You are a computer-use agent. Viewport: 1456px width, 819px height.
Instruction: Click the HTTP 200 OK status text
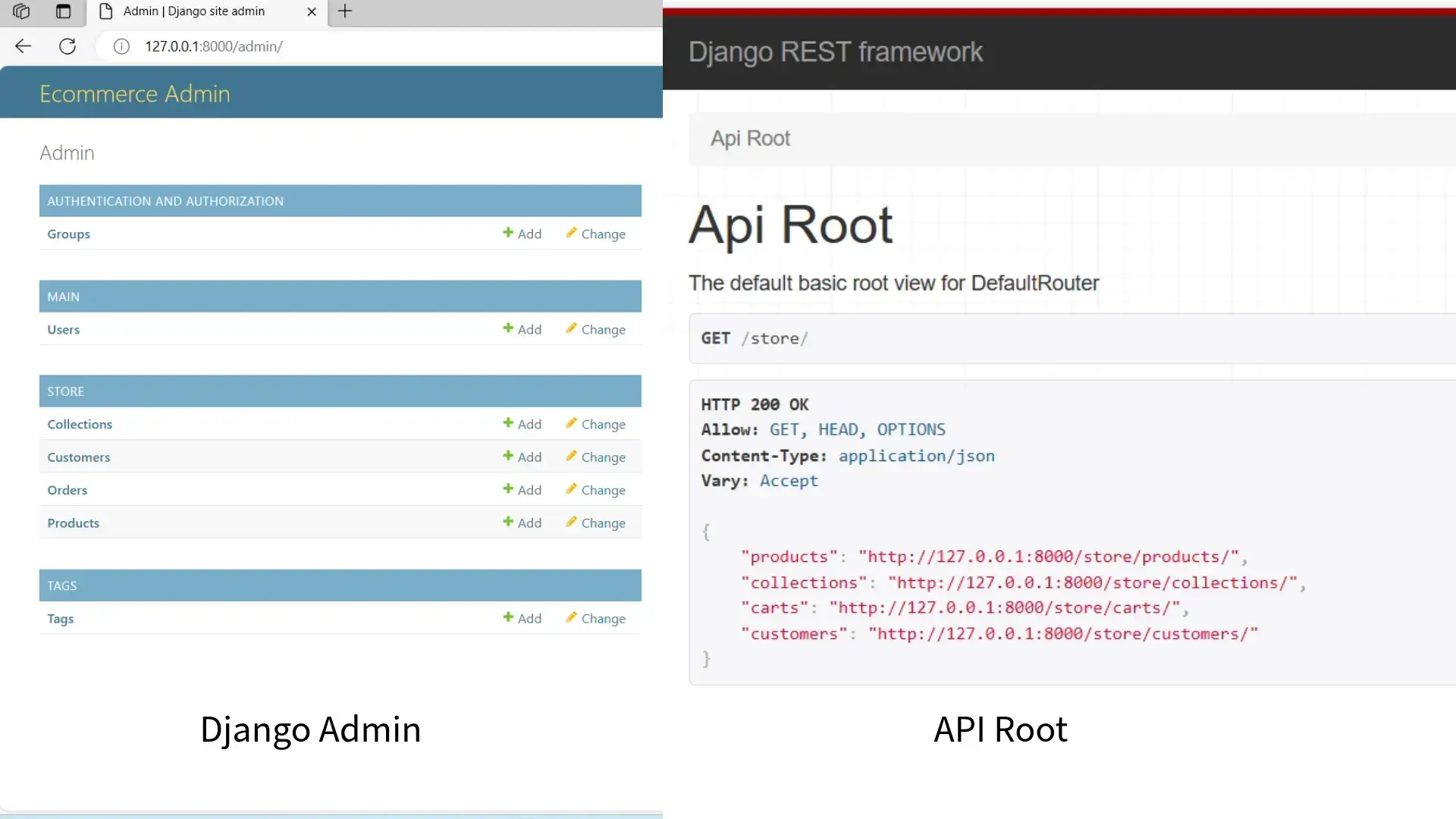click(755, 404)
